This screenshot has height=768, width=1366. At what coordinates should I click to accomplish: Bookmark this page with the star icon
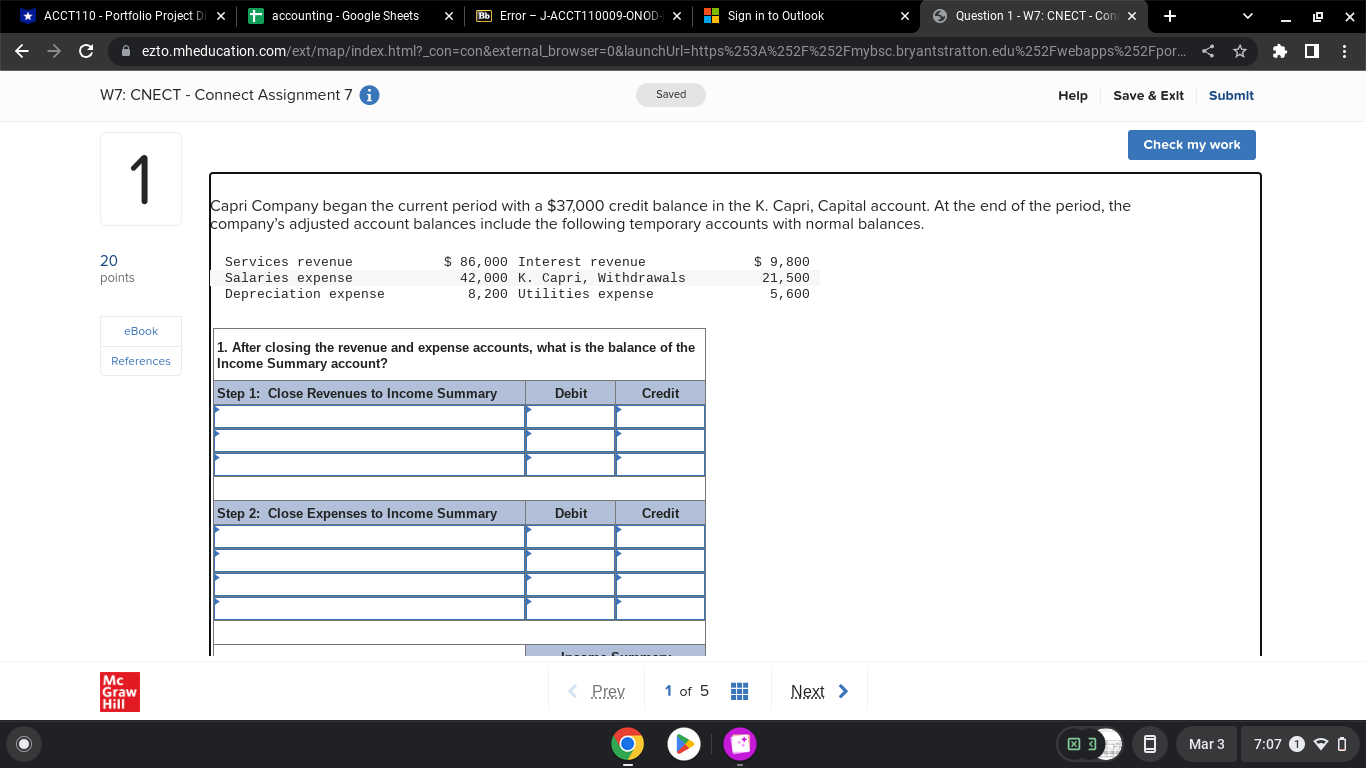point(1240,51)
